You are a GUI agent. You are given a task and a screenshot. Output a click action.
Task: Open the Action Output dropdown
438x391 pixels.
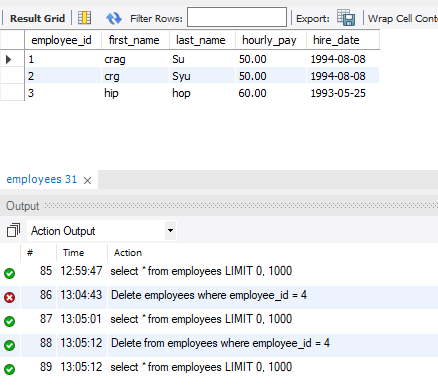[170, 230]
